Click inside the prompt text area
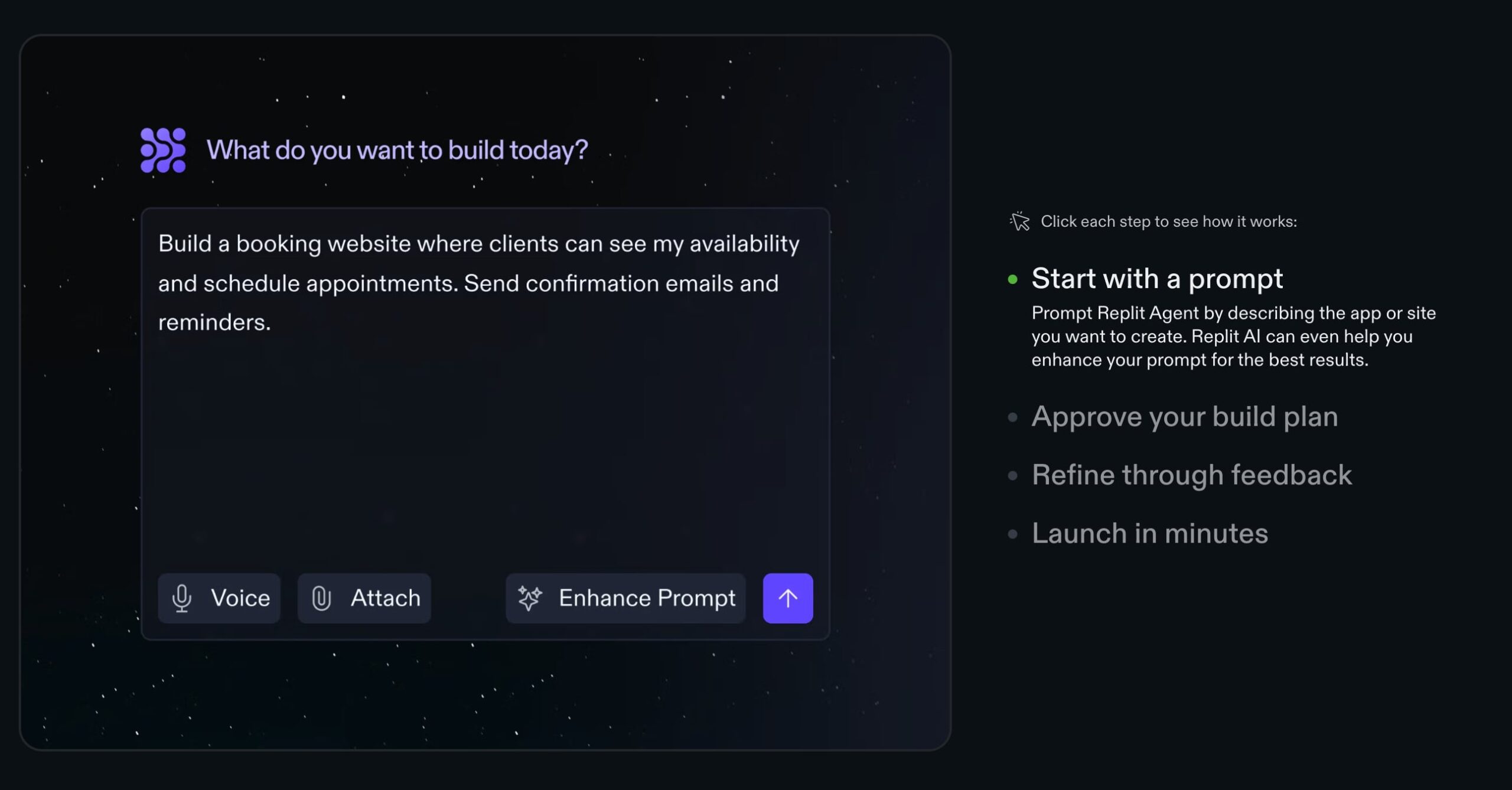Screen dimensions: 1512x790 [484, 413]
